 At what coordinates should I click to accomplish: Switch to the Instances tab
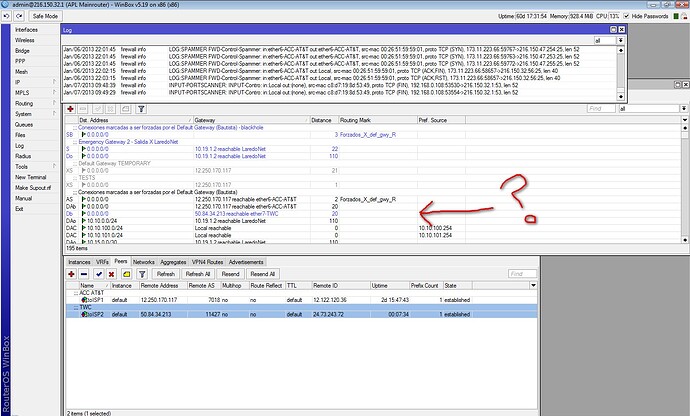click(x=79, y=262)
